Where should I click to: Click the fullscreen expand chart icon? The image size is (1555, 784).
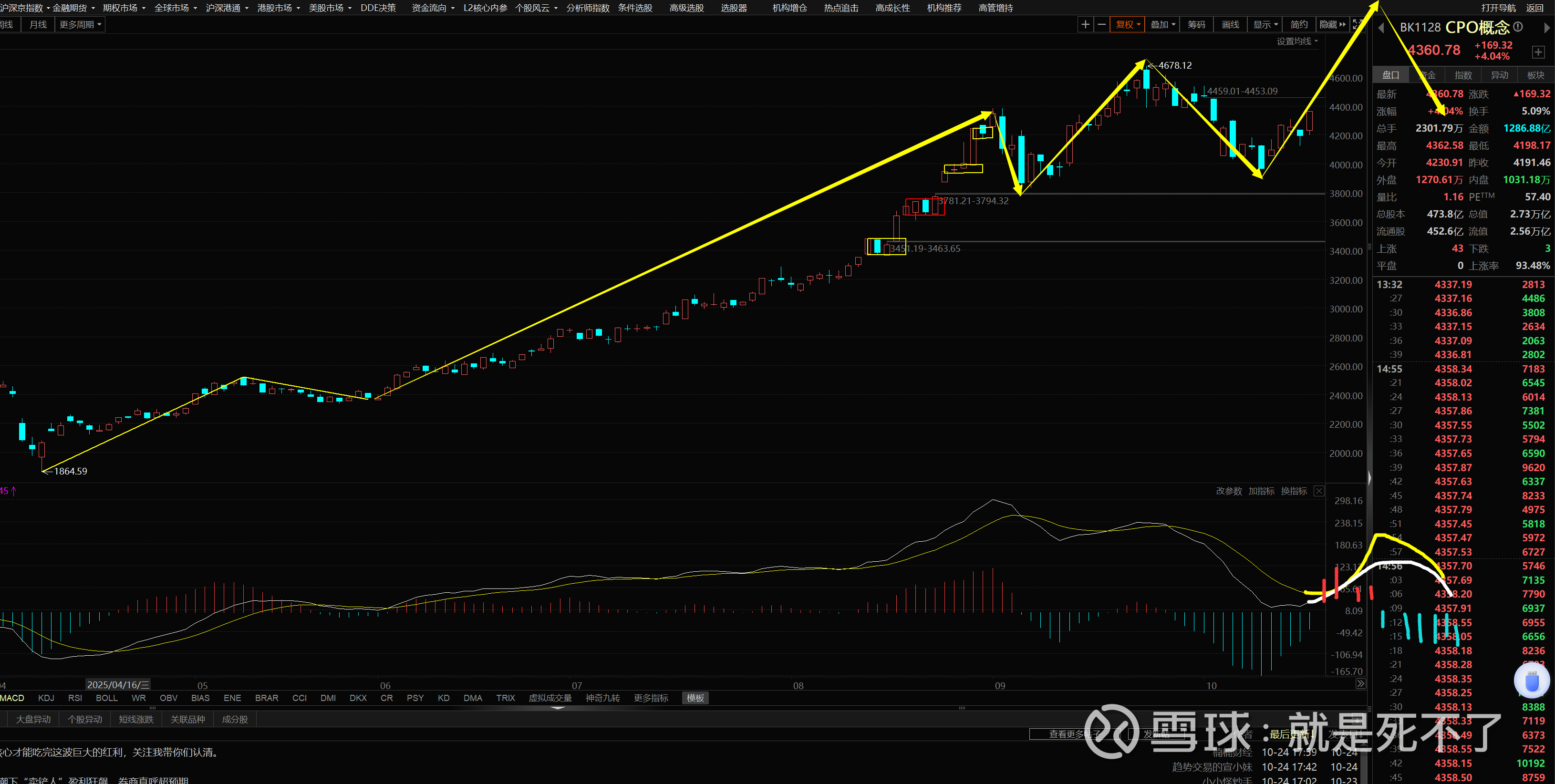click(x=1358, y=25)
